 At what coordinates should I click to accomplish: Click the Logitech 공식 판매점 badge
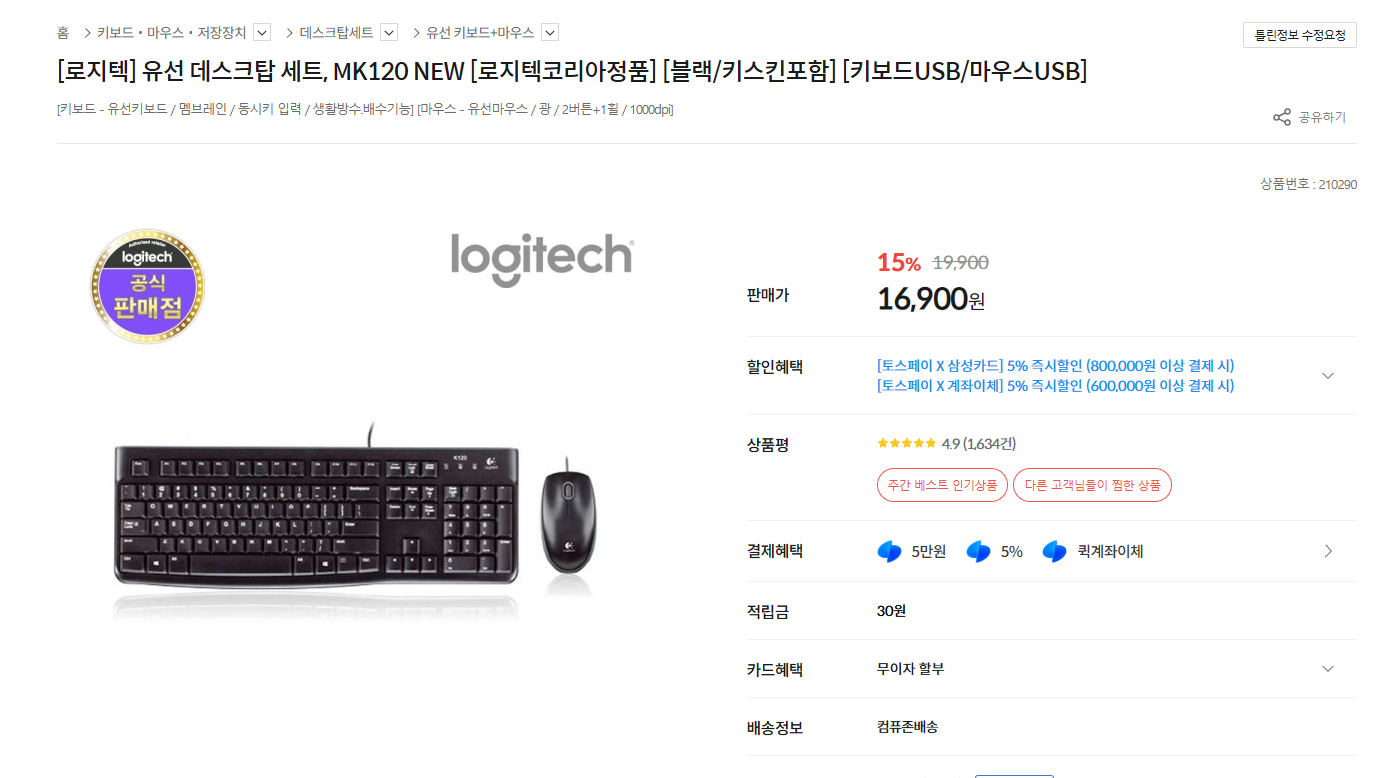click(147, 286)
